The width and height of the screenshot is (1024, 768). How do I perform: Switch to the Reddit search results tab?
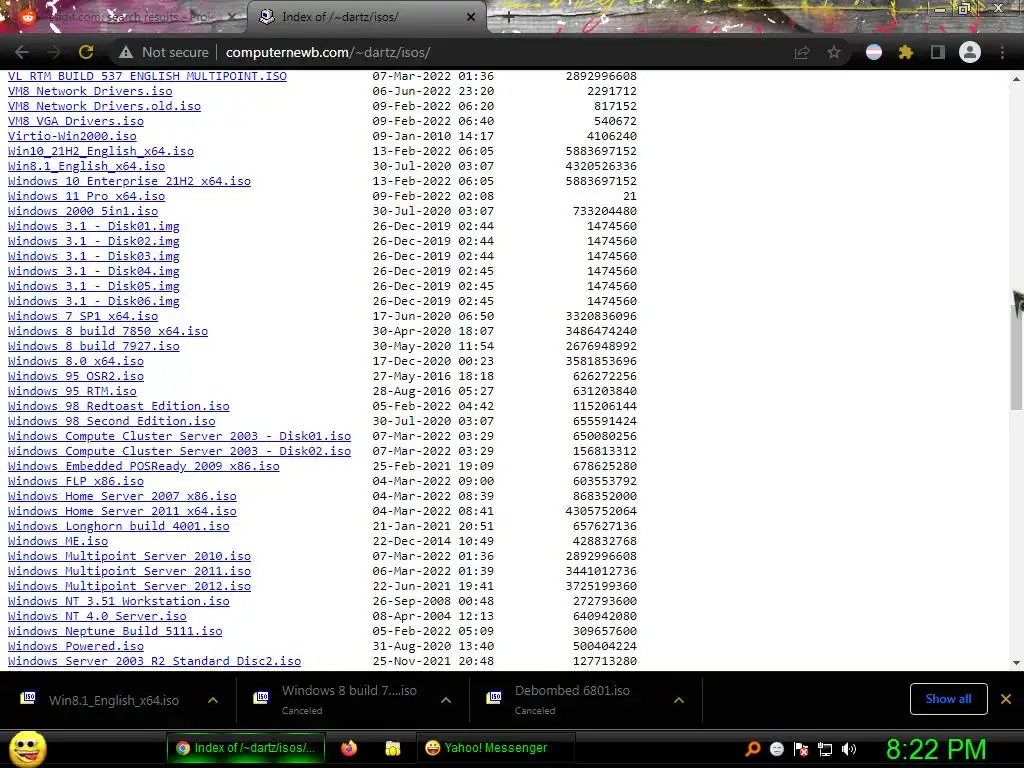[123, 17]
